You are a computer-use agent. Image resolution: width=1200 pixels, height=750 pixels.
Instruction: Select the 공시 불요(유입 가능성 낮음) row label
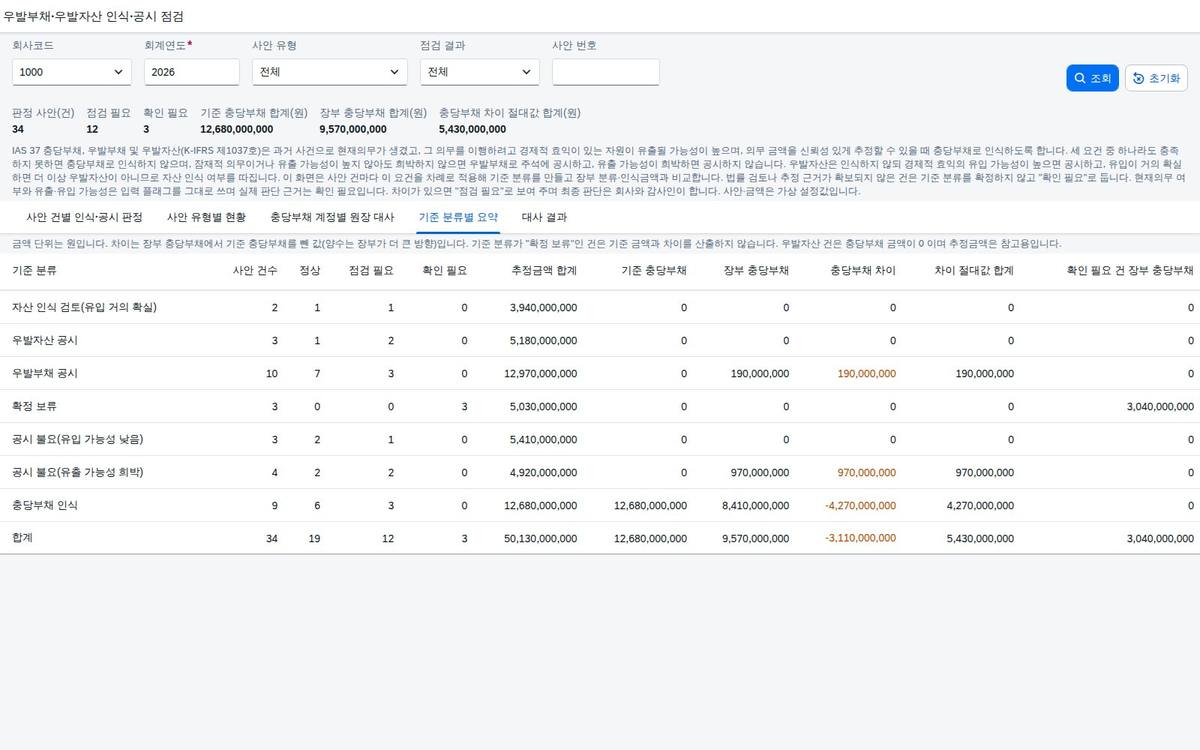coord(77,439)
